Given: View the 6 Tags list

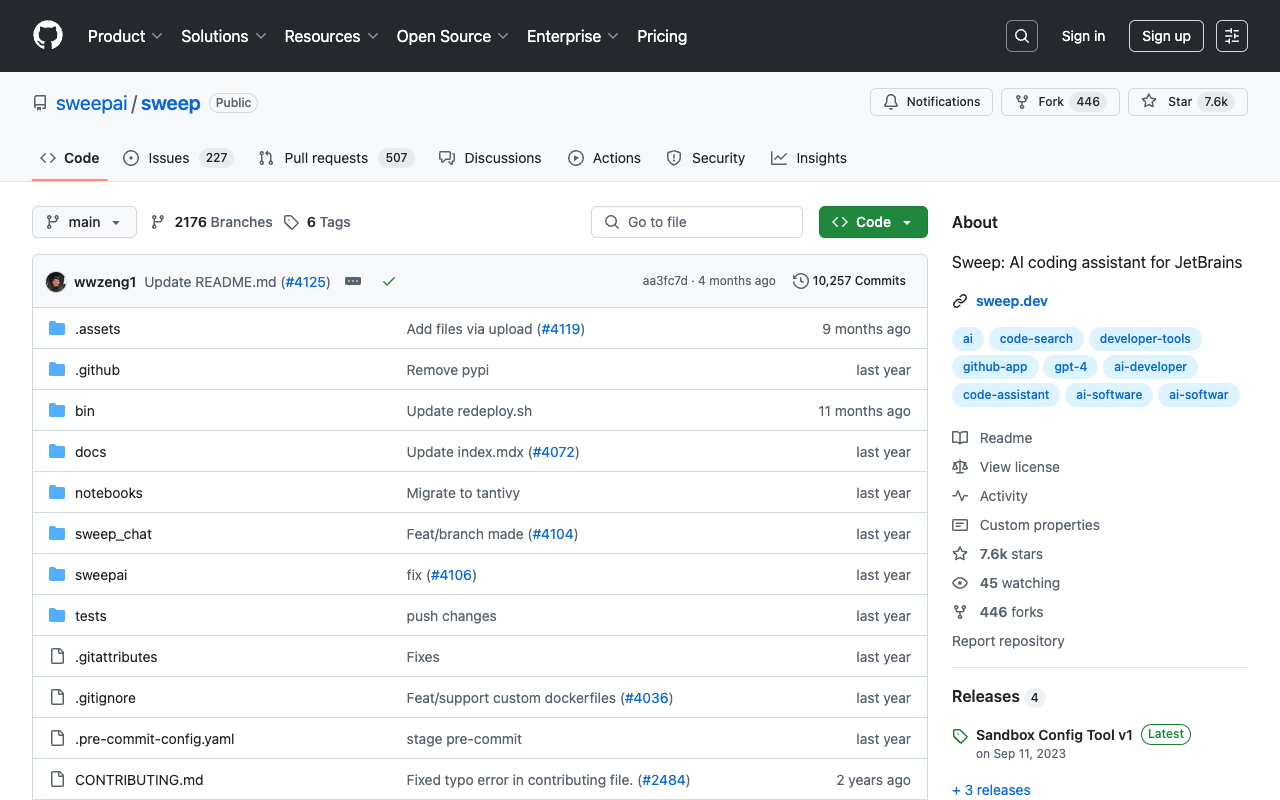Looking at the screenshot, I should click(317, 222).
